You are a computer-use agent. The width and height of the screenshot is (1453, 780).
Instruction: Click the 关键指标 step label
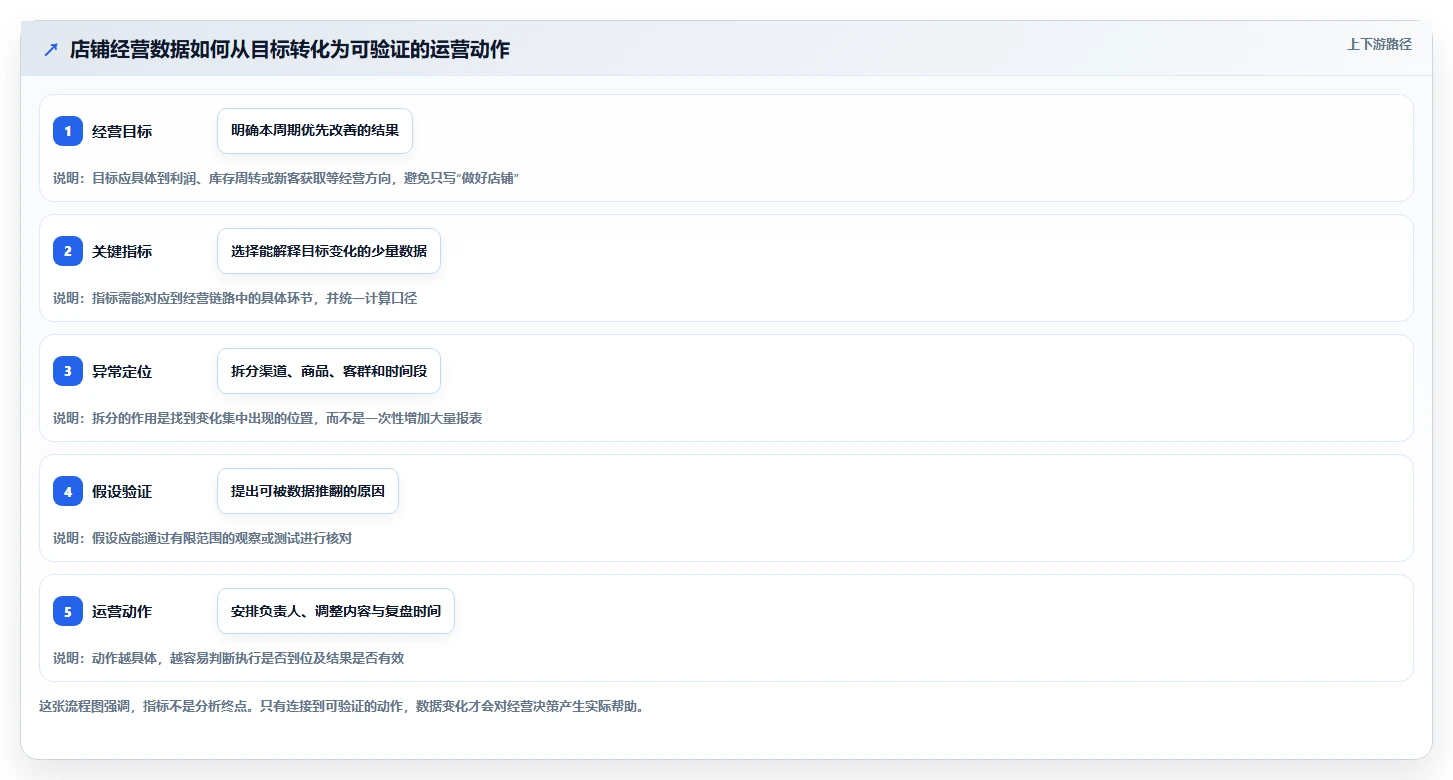[x=122, y=251]
